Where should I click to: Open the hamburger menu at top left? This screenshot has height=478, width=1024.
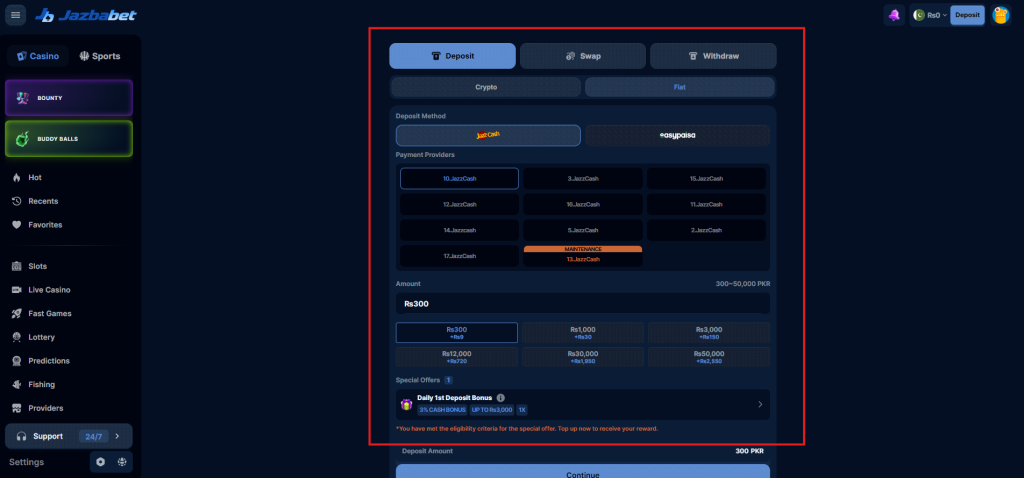click(16, 15)
